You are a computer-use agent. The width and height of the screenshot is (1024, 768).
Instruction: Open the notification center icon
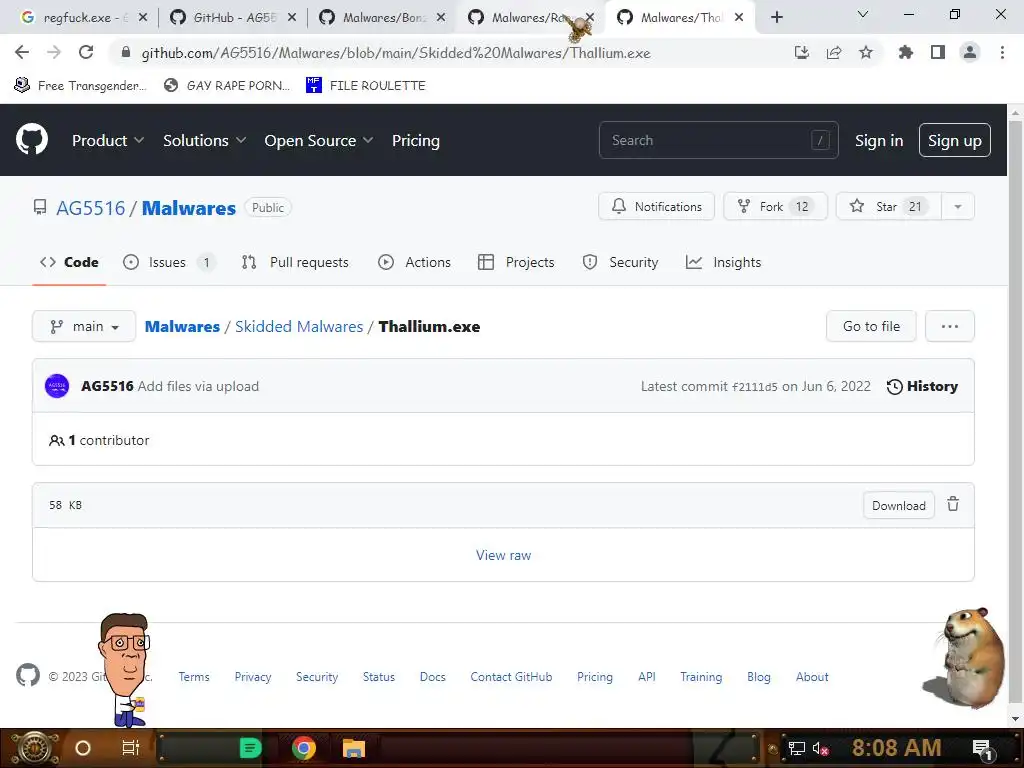982,748
